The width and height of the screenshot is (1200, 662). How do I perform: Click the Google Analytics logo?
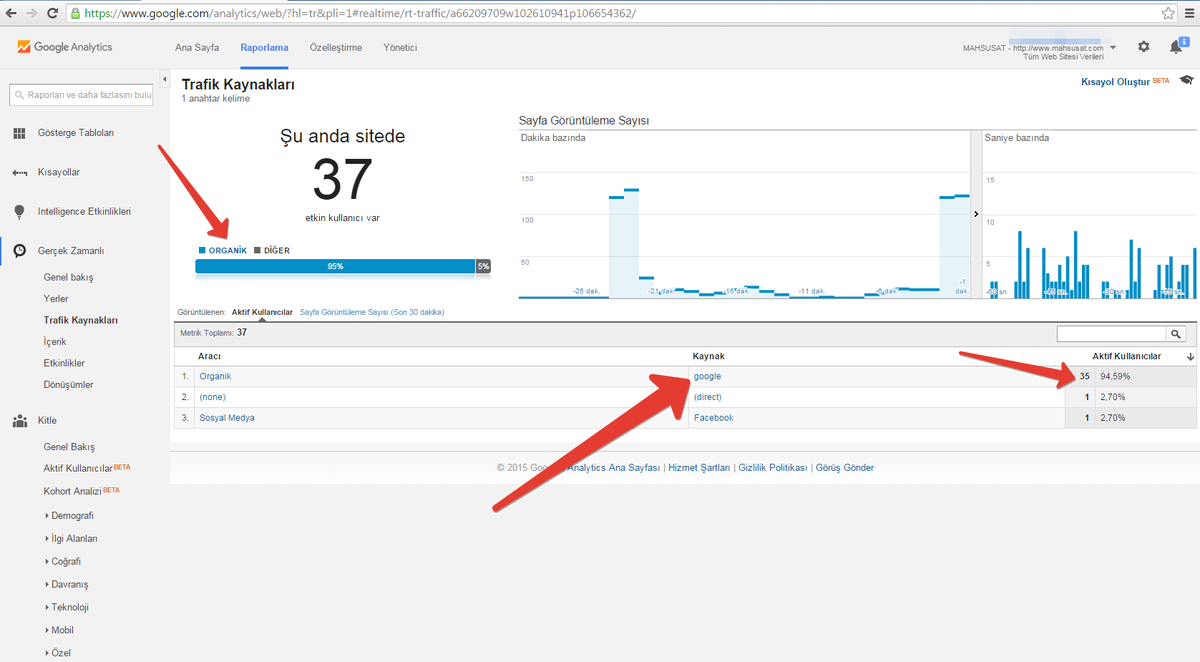click(65, 47)
